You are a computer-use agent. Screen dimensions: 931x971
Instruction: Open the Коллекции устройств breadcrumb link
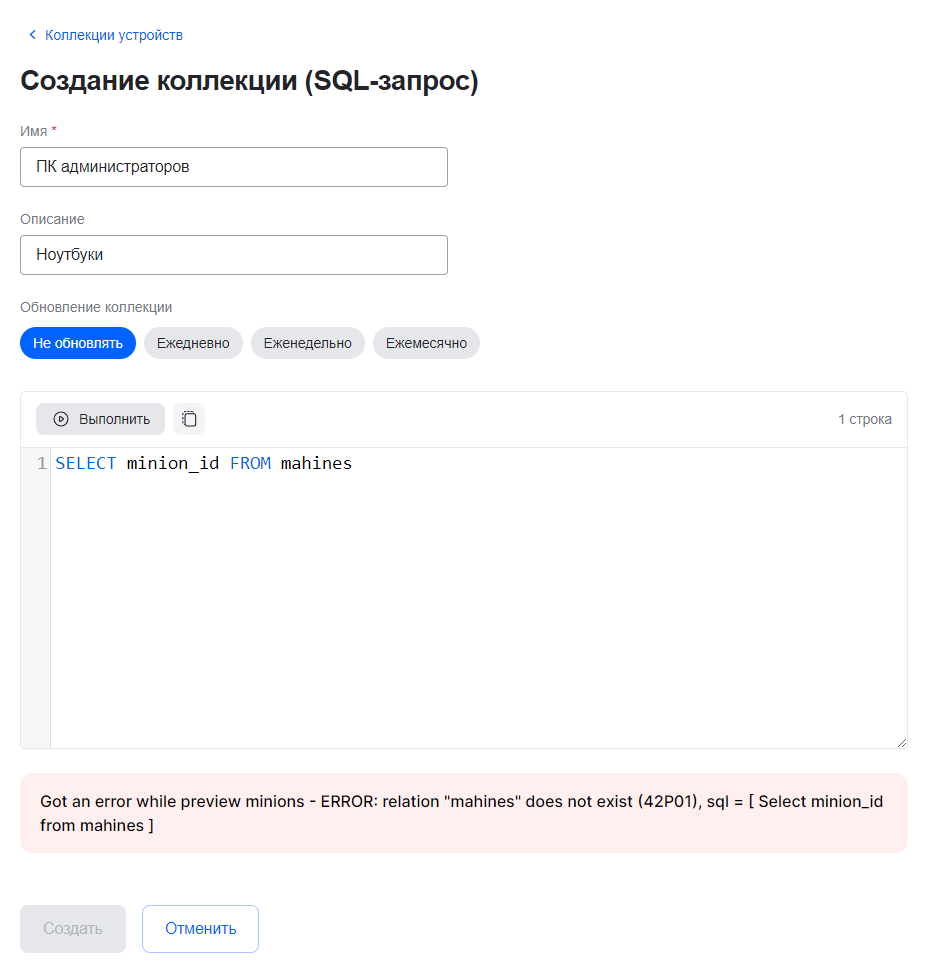pyautogui.click(x=113, y=35)
